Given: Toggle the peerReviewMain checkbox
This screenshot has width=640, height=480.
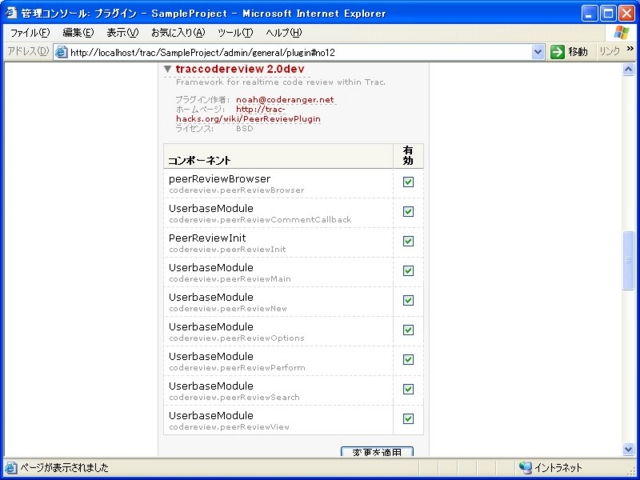Looking at the screenshot, I should 408,271.
